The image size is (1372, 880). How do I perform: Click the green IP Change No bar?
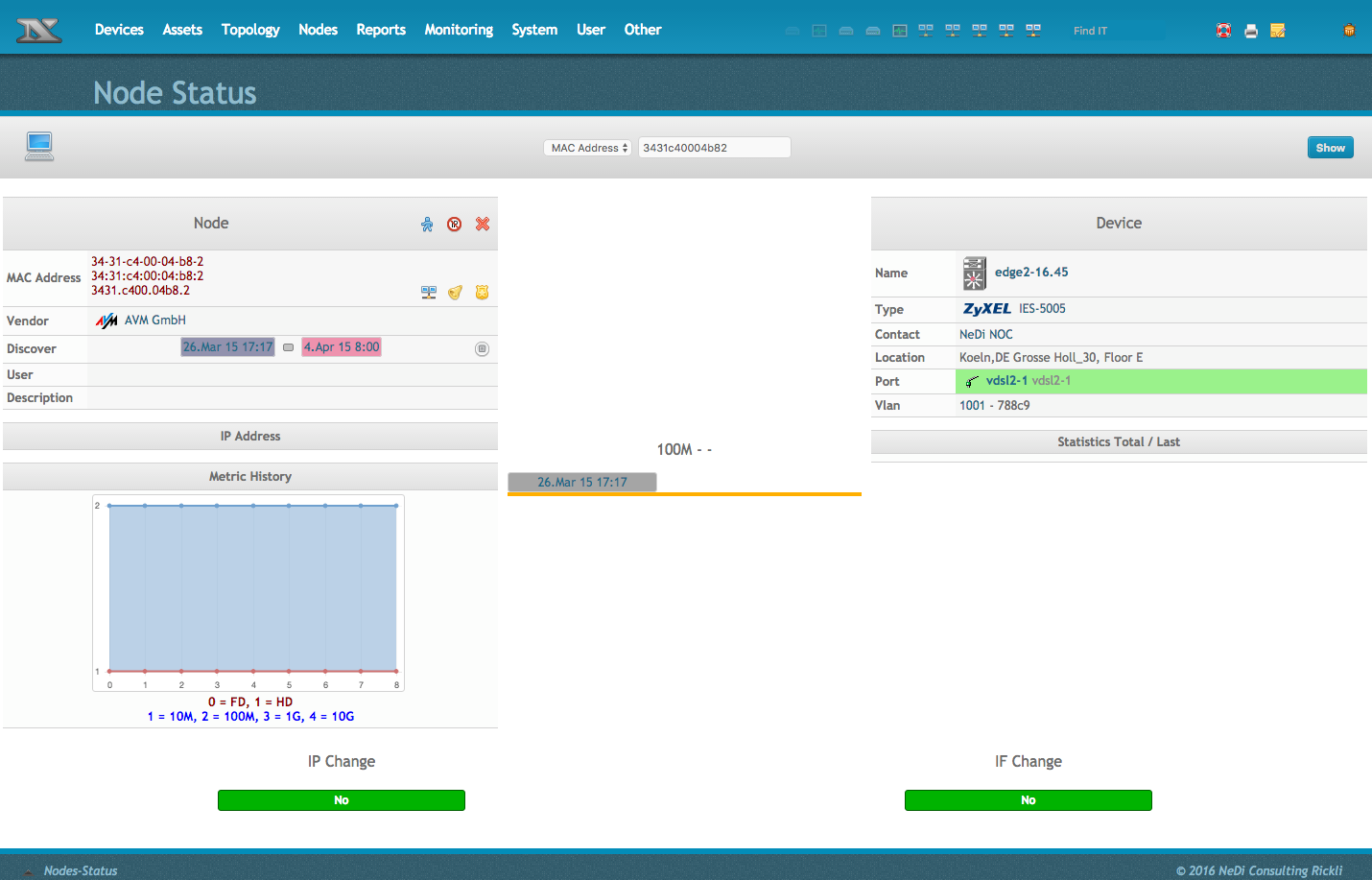(x=342, y=800)
